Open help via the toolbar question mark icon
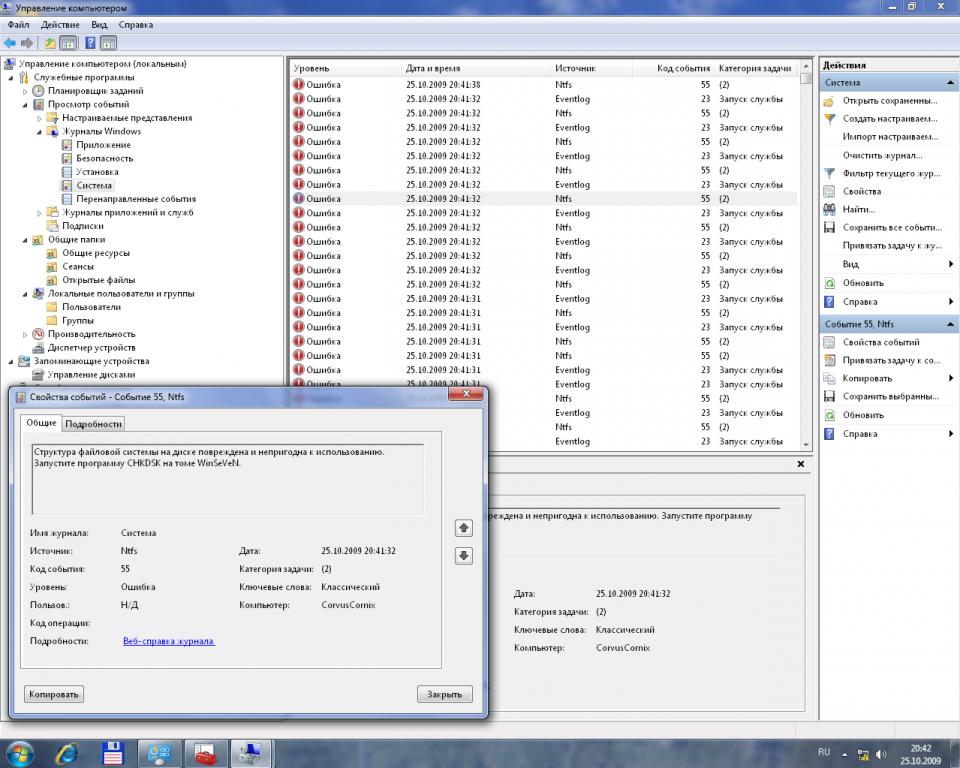Image resolution: width=960 pixels, height=768 pixels. 90,43
